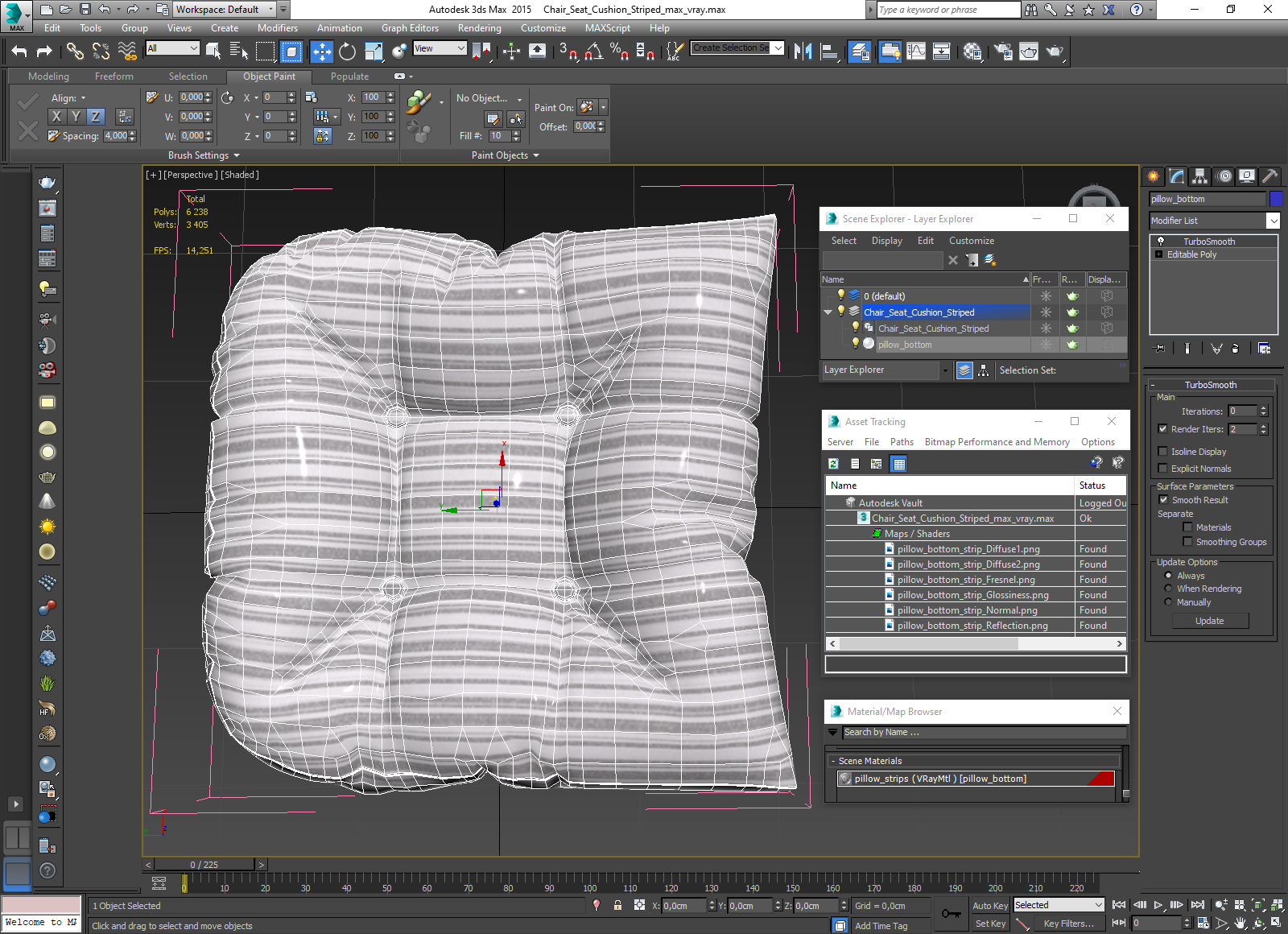Screen dimensions: 1288x934
Task: Select the Always update option
Action: [x=1168, y=576]
